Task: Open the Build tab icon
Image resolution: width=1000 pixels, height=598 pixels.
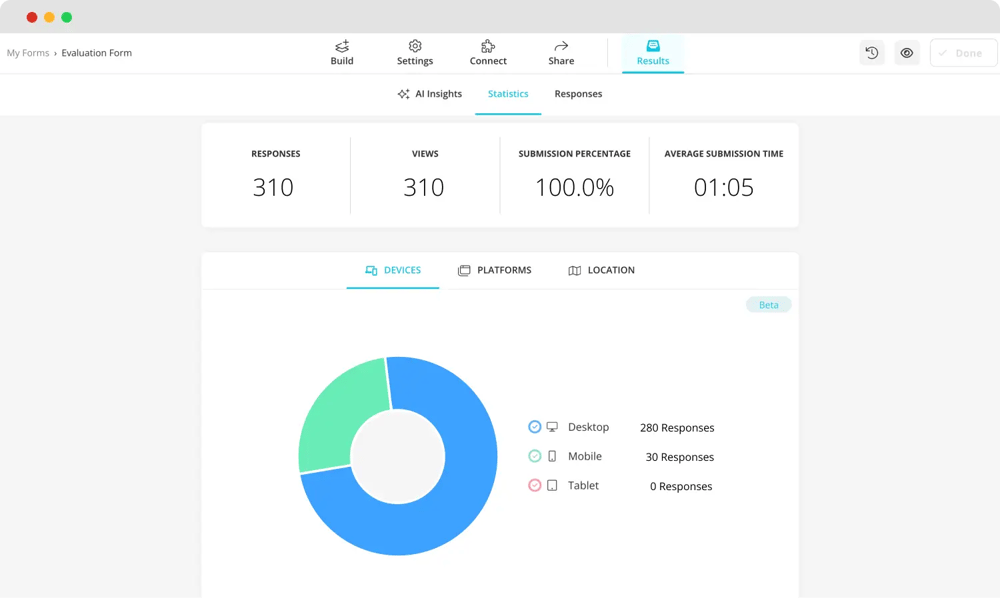Action: click(342, 46)
